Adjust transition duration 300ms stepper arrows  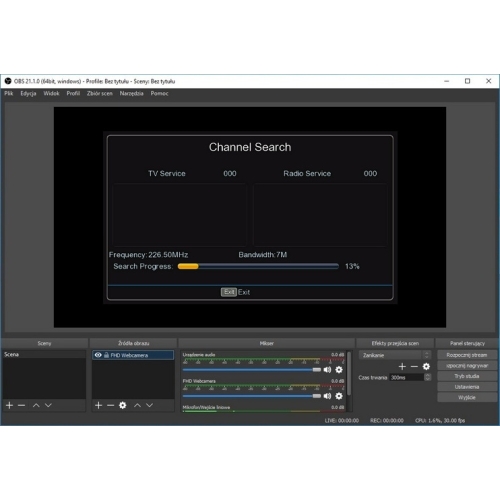tap(427, 377)
